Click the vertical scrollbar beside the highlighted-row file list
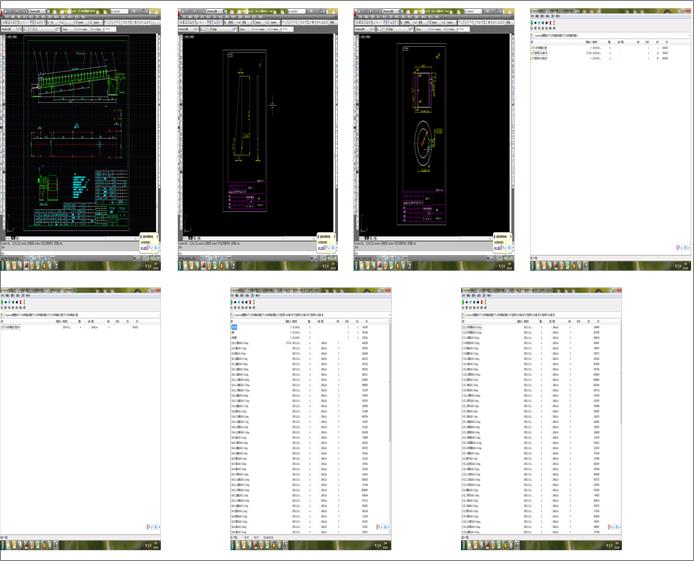The height and width of the screenshot is (561, 694). click(x=389, y=427)
